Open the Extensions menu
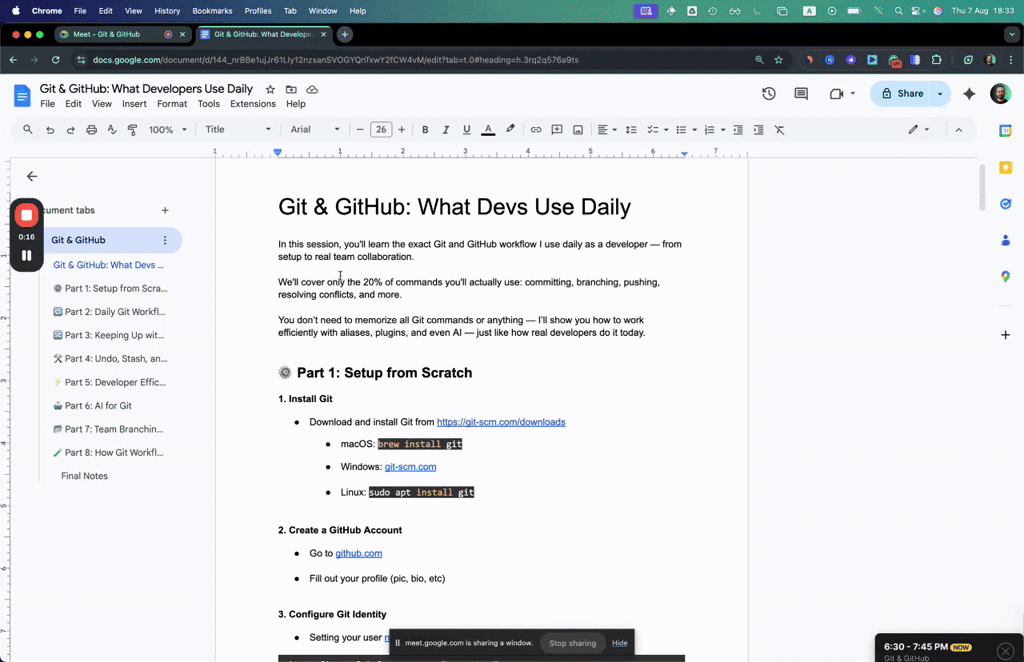1024x662 pixels. tap(253, 103)
